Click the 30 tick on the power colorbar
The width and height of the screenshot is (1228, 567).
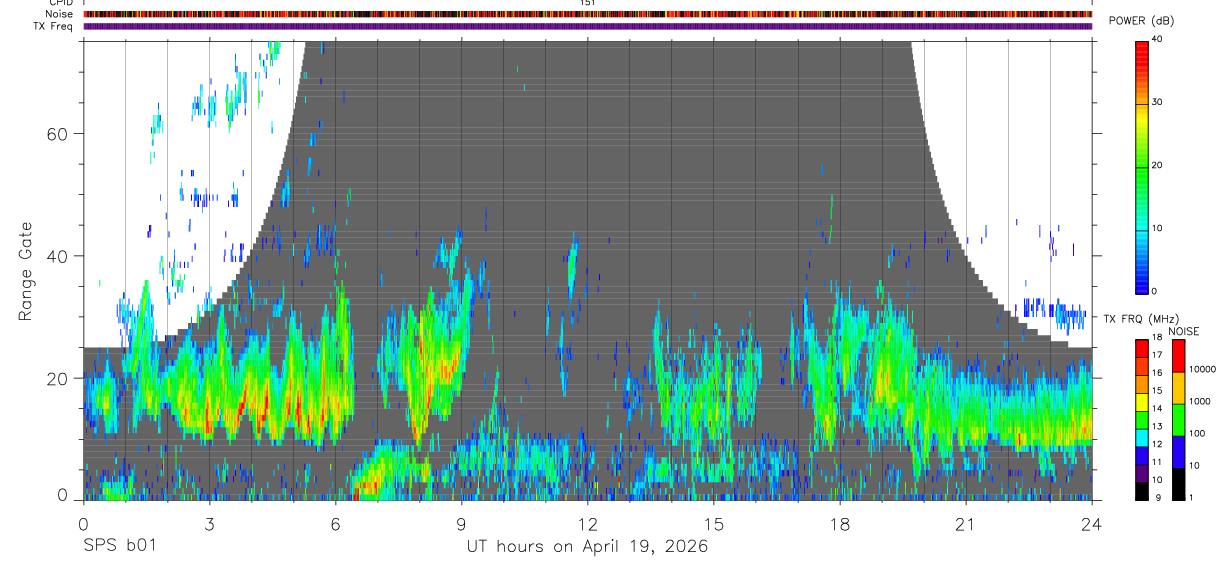click(1158, 103)
